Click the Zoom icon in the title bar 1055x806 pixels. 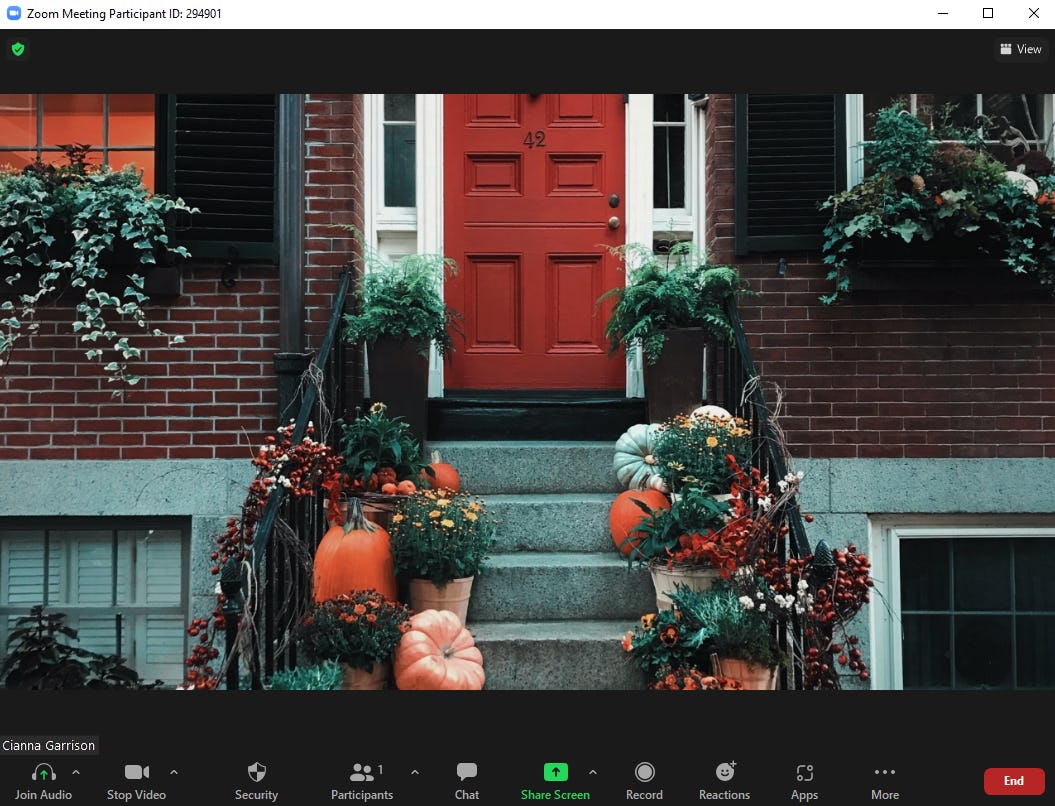[12, 13]
